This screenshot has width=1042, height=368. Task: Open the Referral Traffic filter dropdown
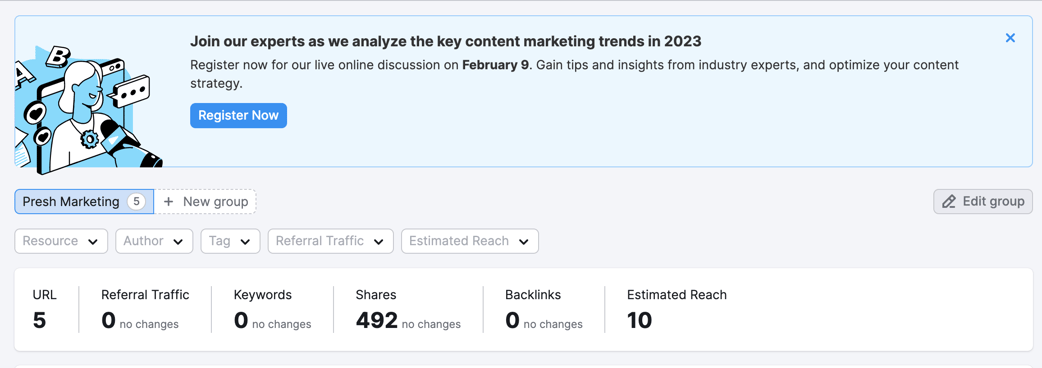[330, 241]
